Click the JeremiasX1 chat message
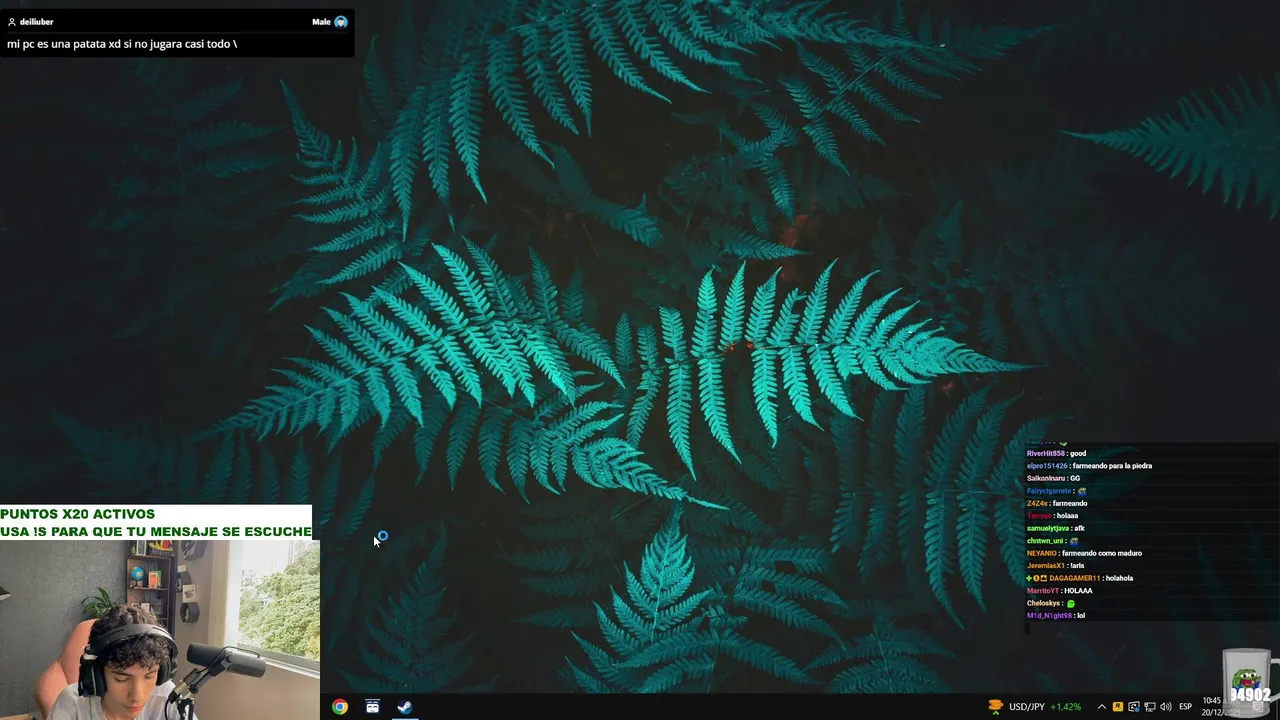This screenshot has height=720, width=1280. click(x=1055, y=566)
